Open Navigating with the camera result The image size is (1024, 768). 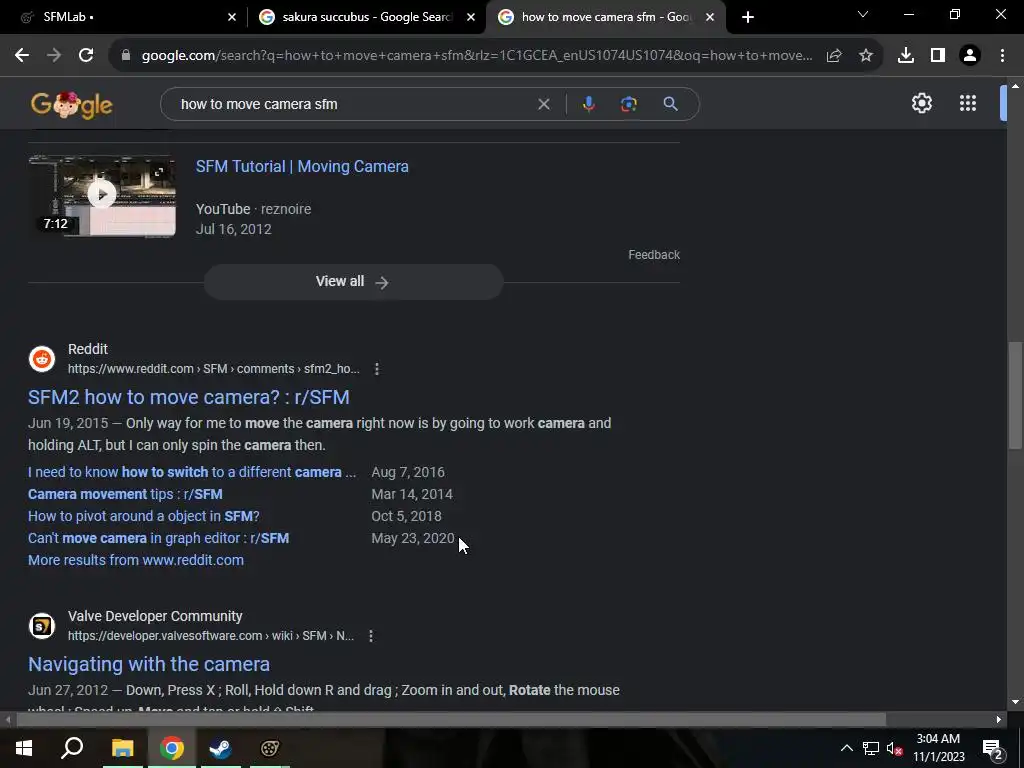pos(149,664)
